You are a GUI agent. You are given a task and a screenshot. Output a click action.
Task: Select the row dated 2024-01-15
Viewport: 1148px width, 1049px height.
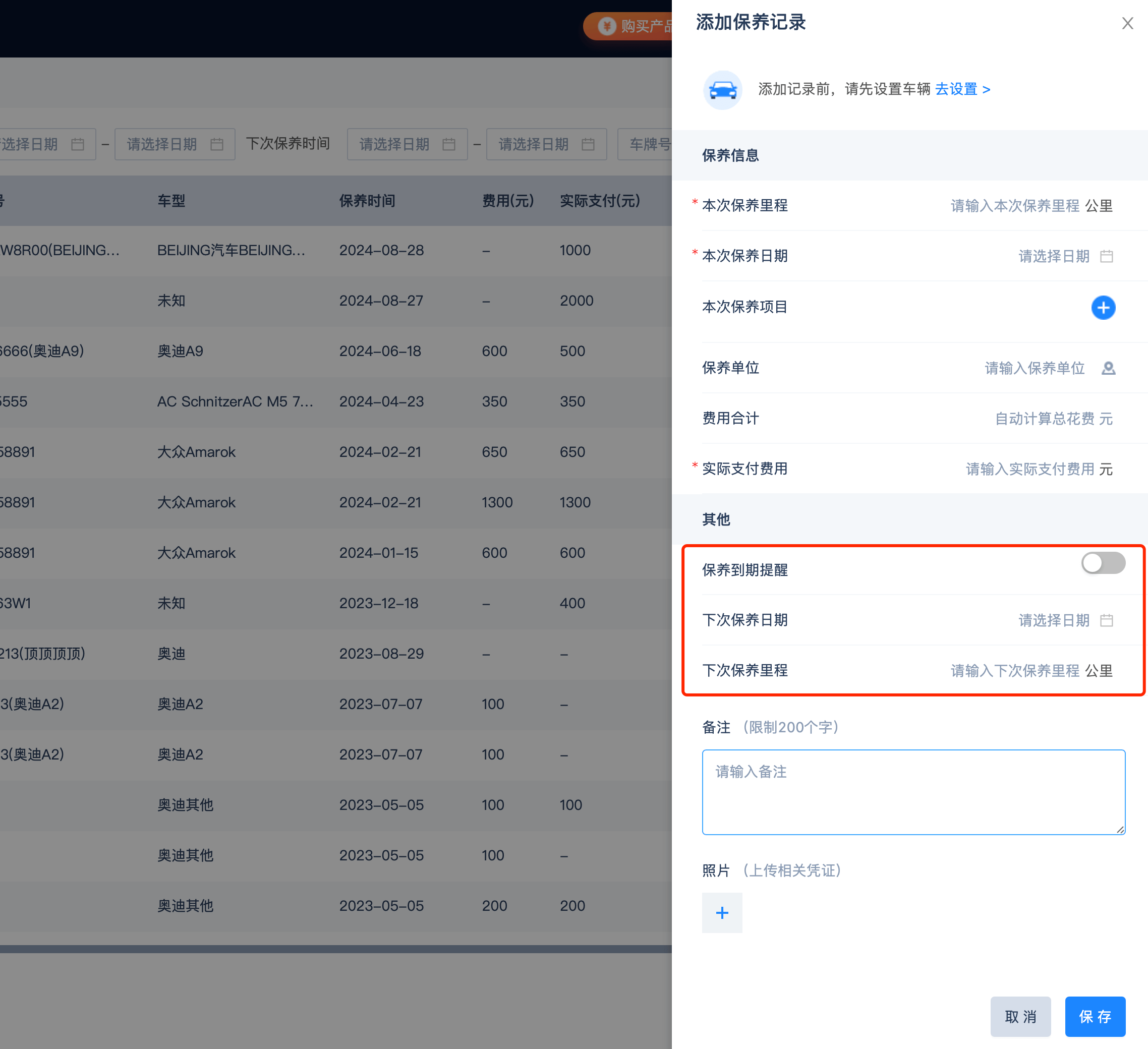click(336, 553)
